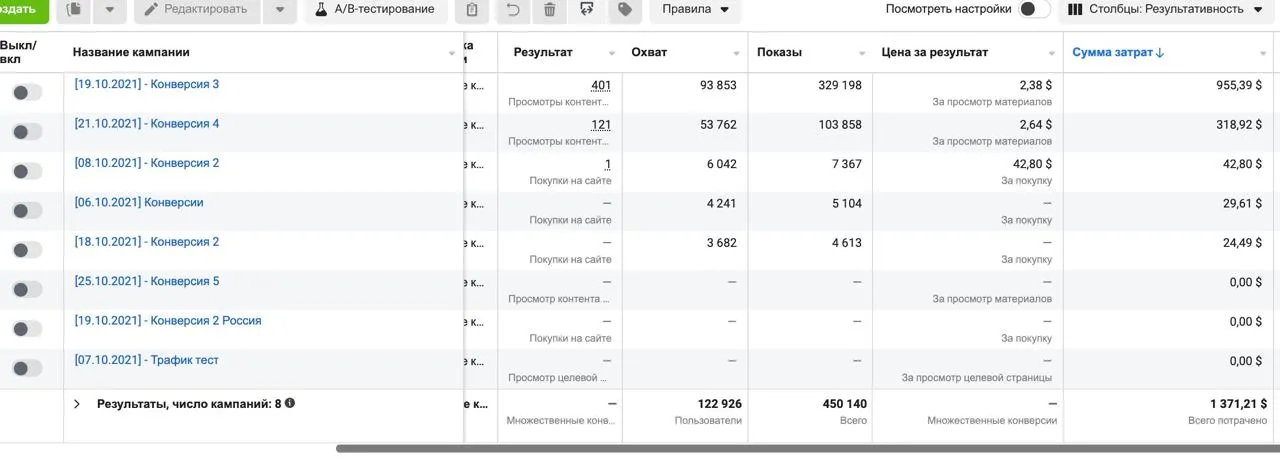Click spend value 24,49 $
Screen dimensions: 1280x463
pyautogui.click(x=1244, y=243)
